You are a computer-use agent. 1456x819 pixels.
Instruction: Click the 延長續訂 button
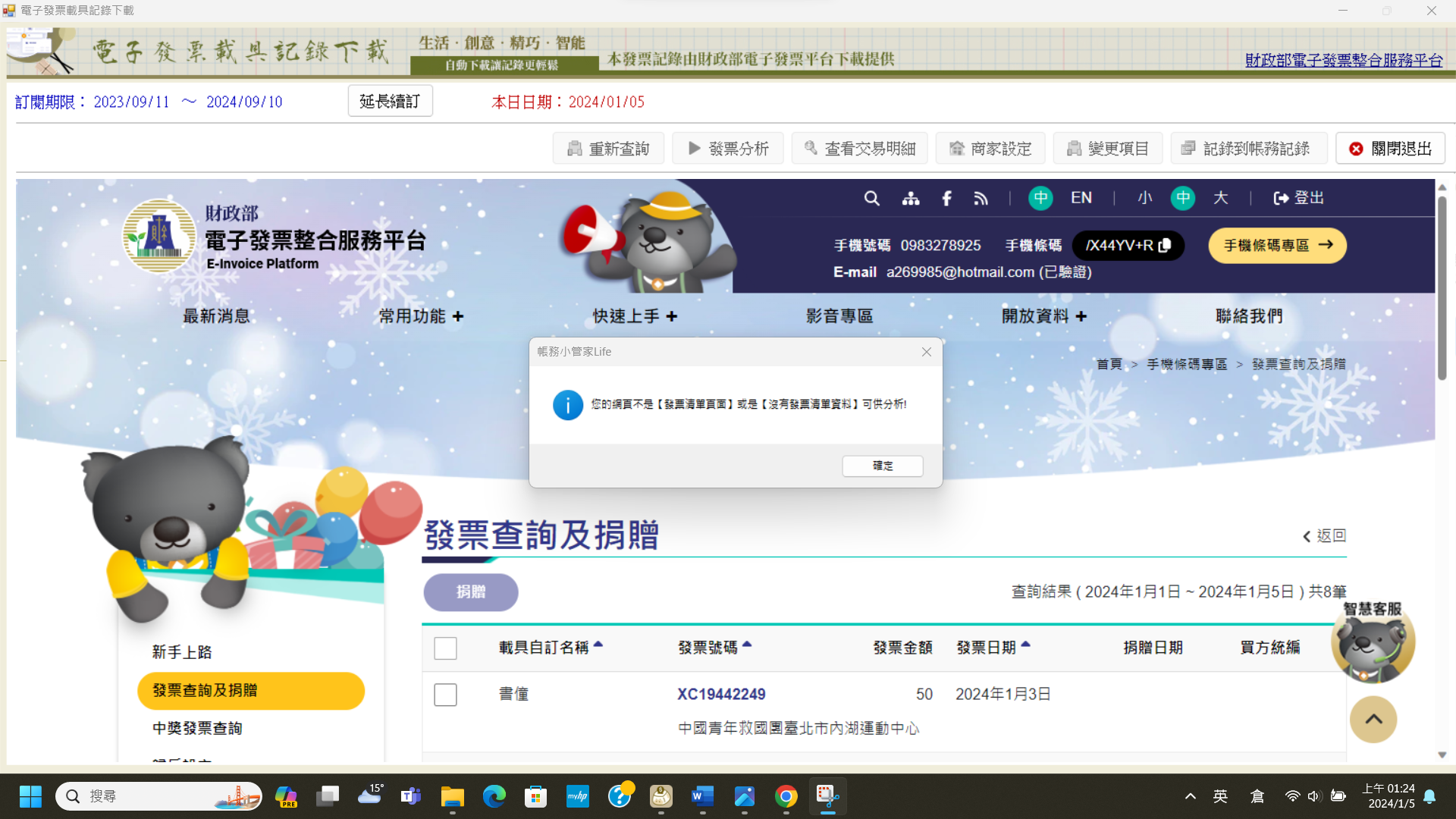[x=390, y=101]
